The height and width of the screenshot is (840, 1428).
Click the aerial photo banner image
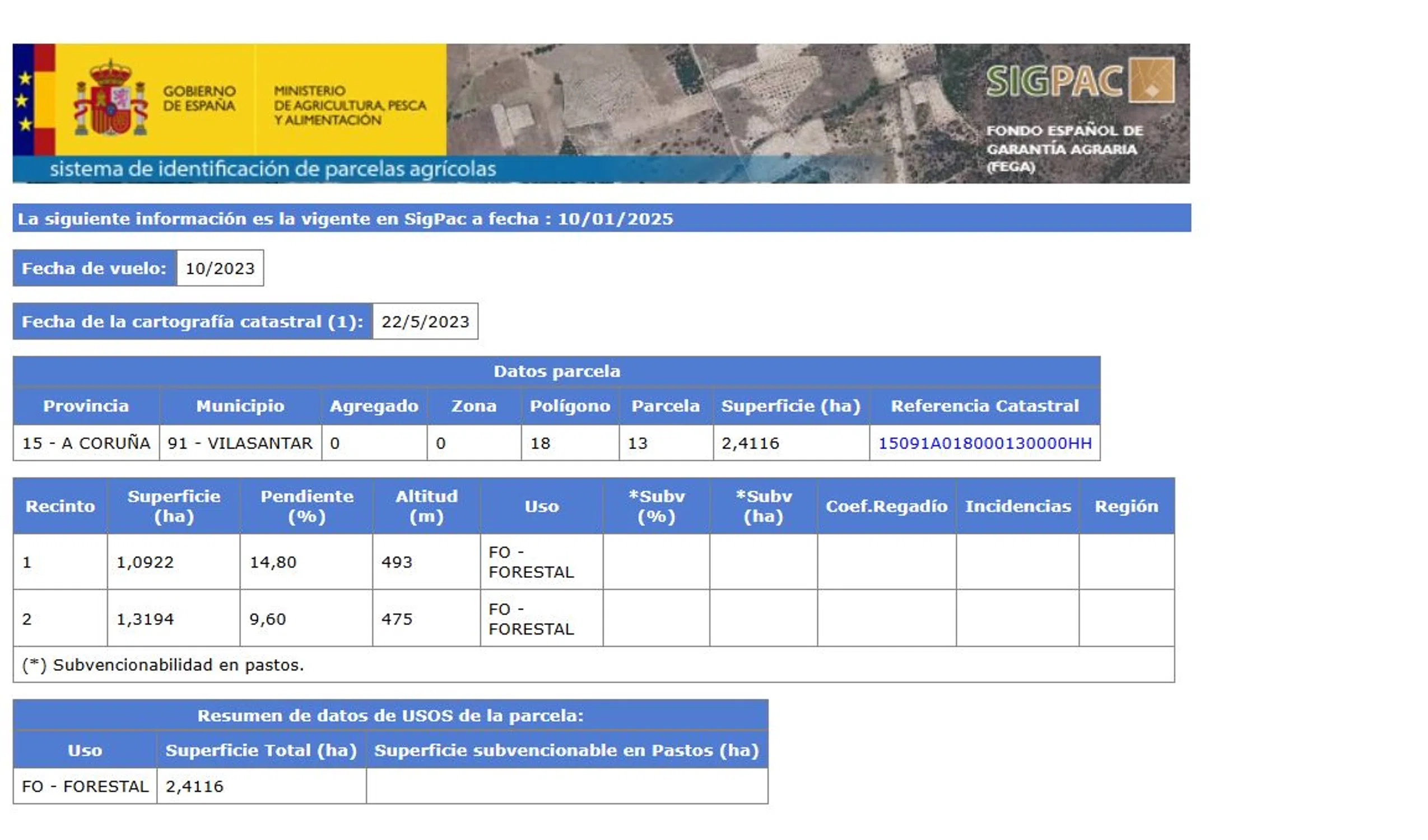click(708, 99)
